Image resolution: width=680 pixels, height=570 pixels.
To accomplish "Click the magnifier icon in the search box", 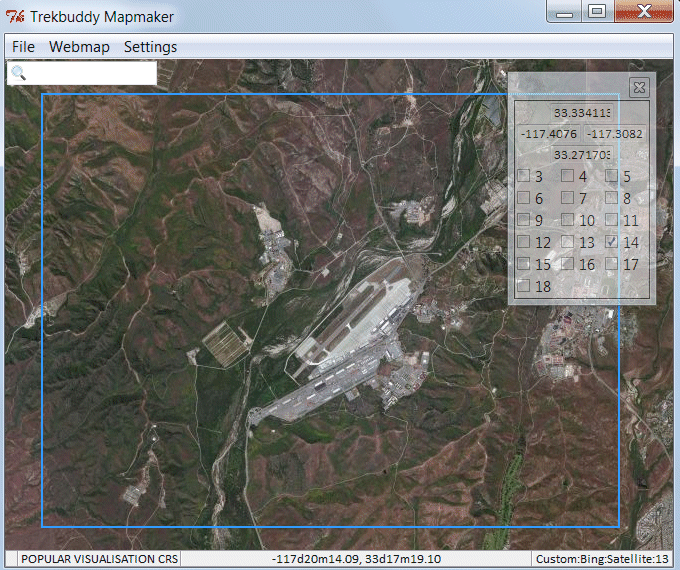I will click(18, 73).
